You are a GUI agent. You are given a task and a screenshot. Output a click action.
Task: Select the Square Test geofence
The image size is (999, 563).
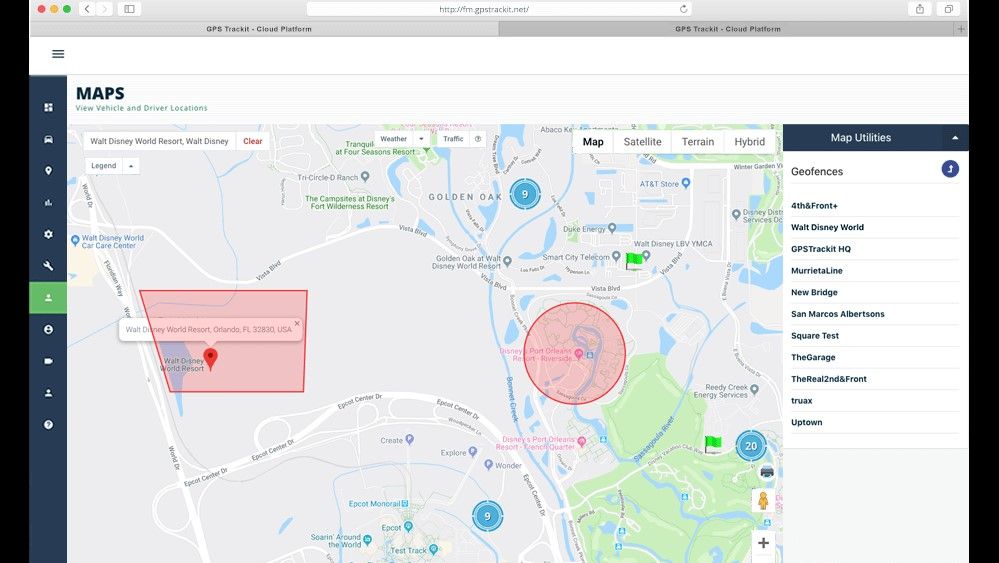point(875,336)
